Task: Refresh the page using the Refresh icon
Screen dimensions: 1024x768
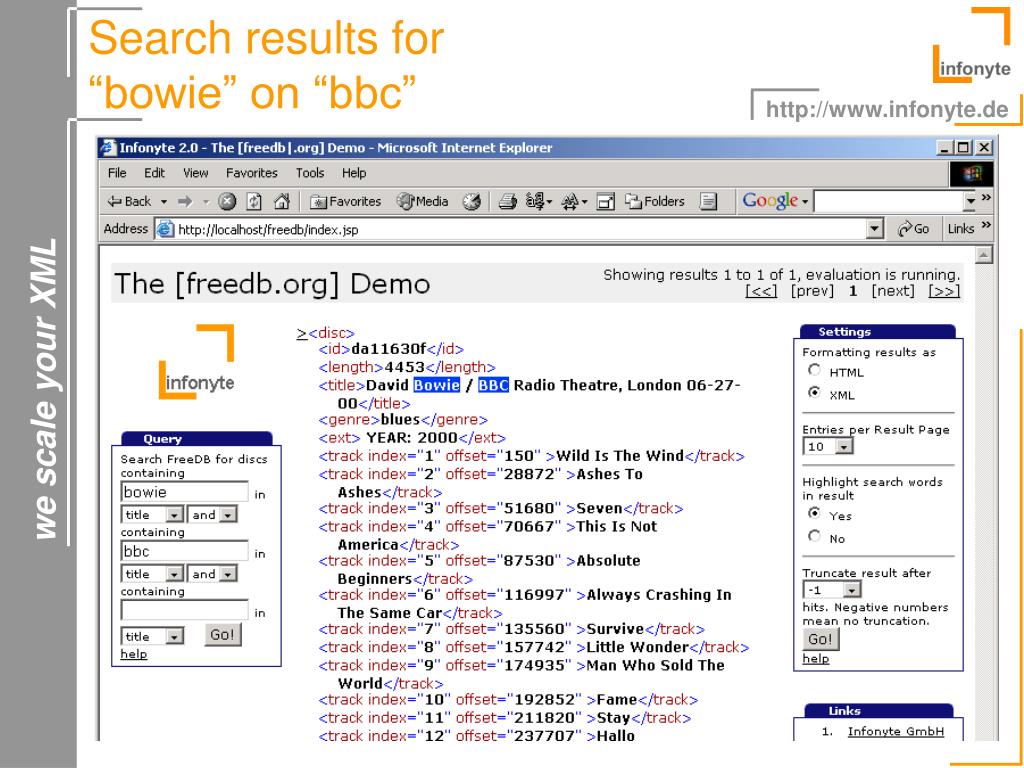Action: [x=254, y=202]
